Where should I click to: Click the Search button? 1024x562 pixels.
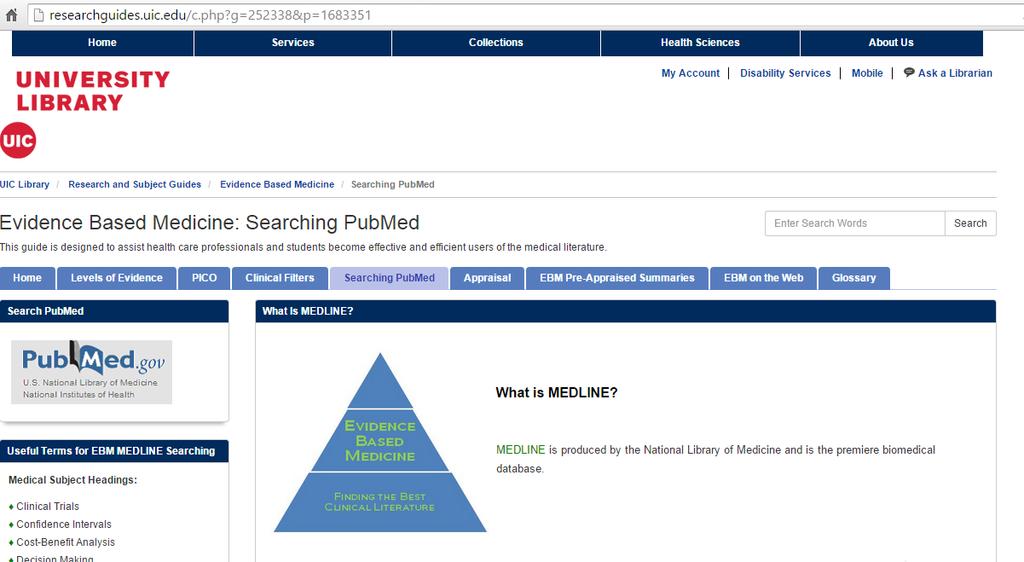pos(970,223)
